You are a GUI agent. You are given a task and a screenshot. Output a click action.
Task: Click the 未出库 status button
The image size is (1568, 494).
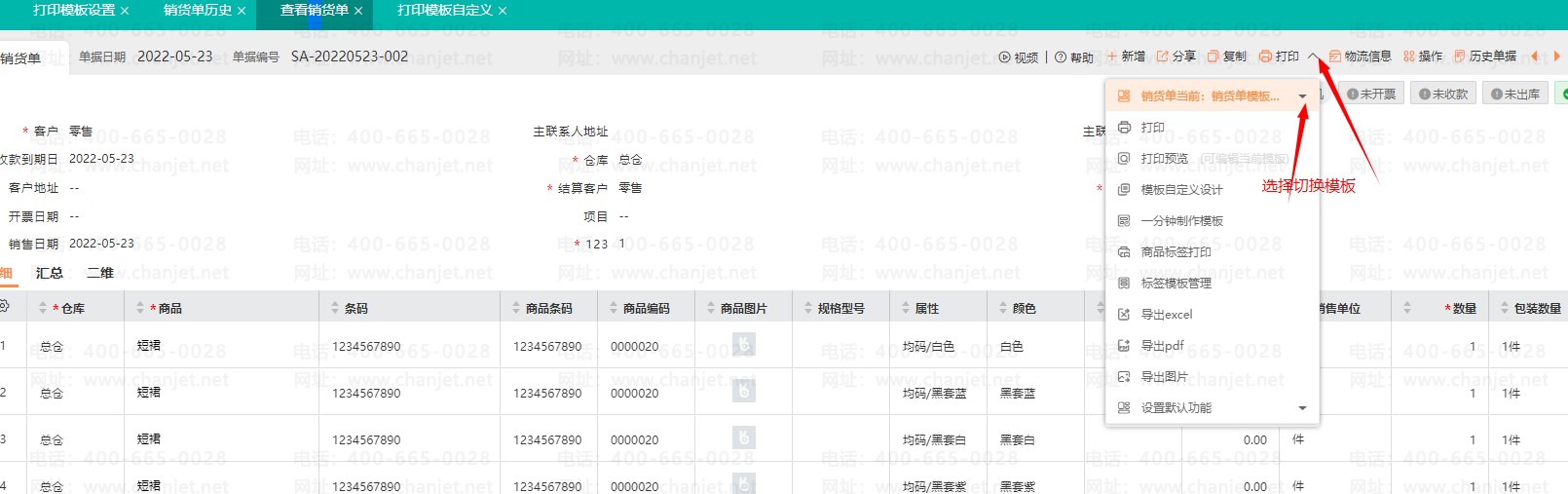pyautogui.click(x=1514, y=94)
